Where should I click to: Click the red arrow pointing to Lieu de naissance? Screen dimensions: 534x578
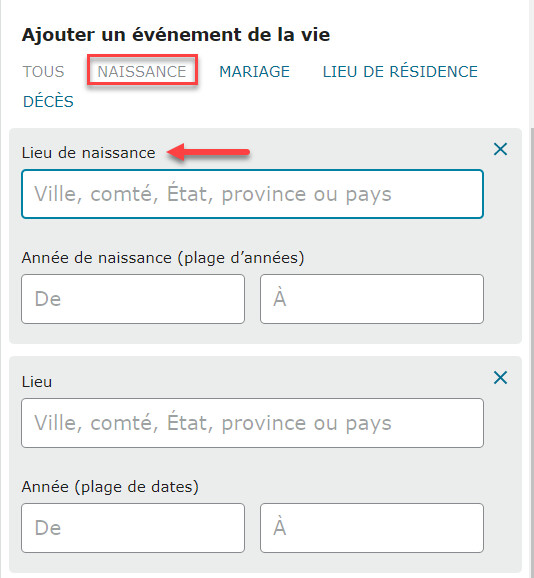tap(208, 152)
